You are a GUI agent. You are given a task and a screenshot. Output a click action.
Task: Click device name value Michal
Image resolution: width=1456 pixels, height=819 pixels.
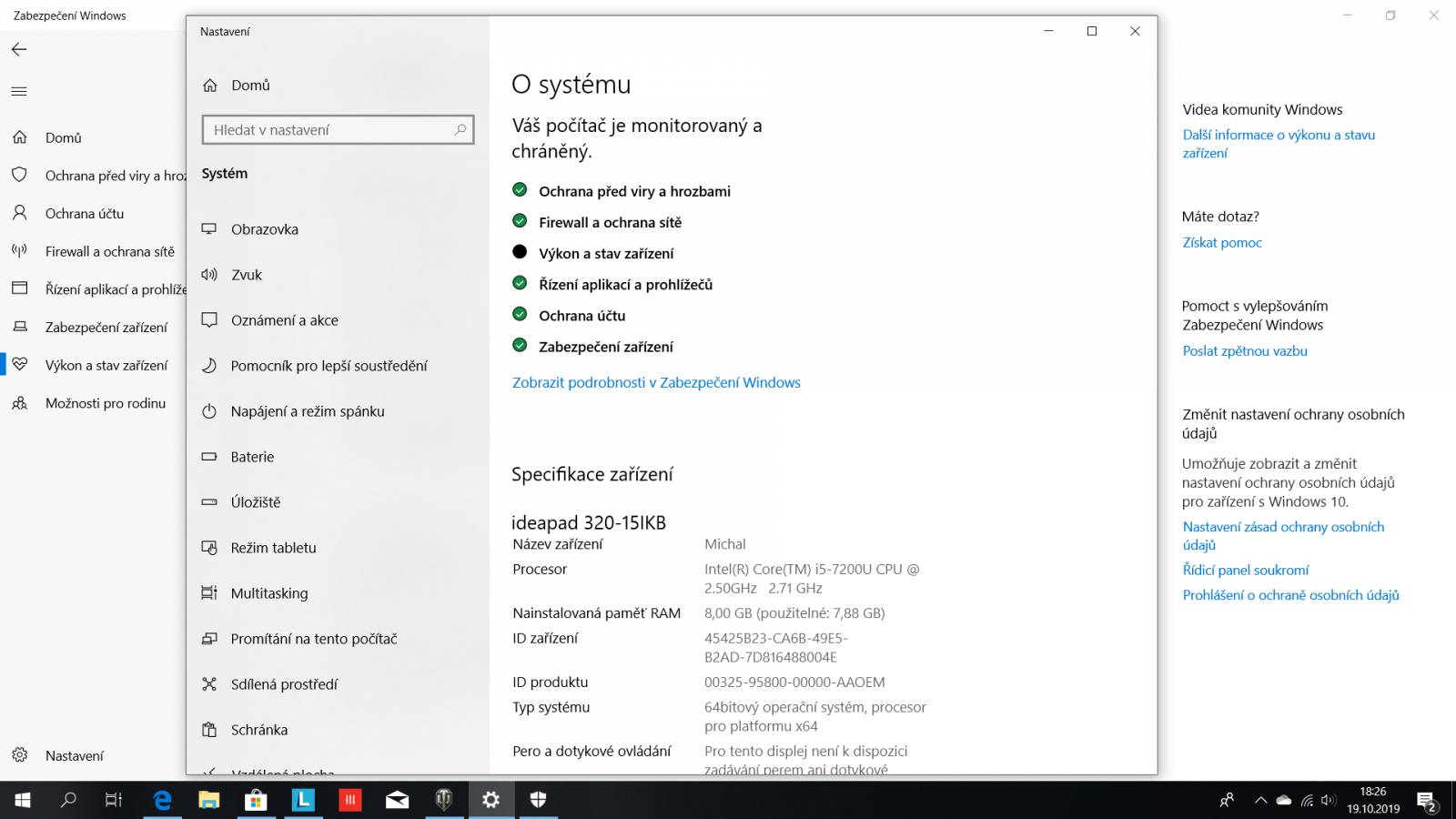click(x=725, y=544)
